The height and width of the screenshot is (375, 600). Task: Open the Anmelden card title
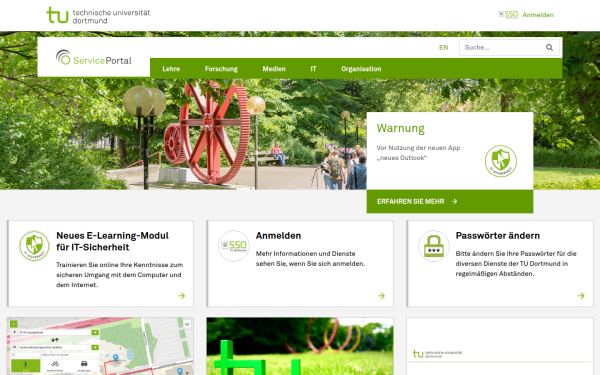coord(278,236)
